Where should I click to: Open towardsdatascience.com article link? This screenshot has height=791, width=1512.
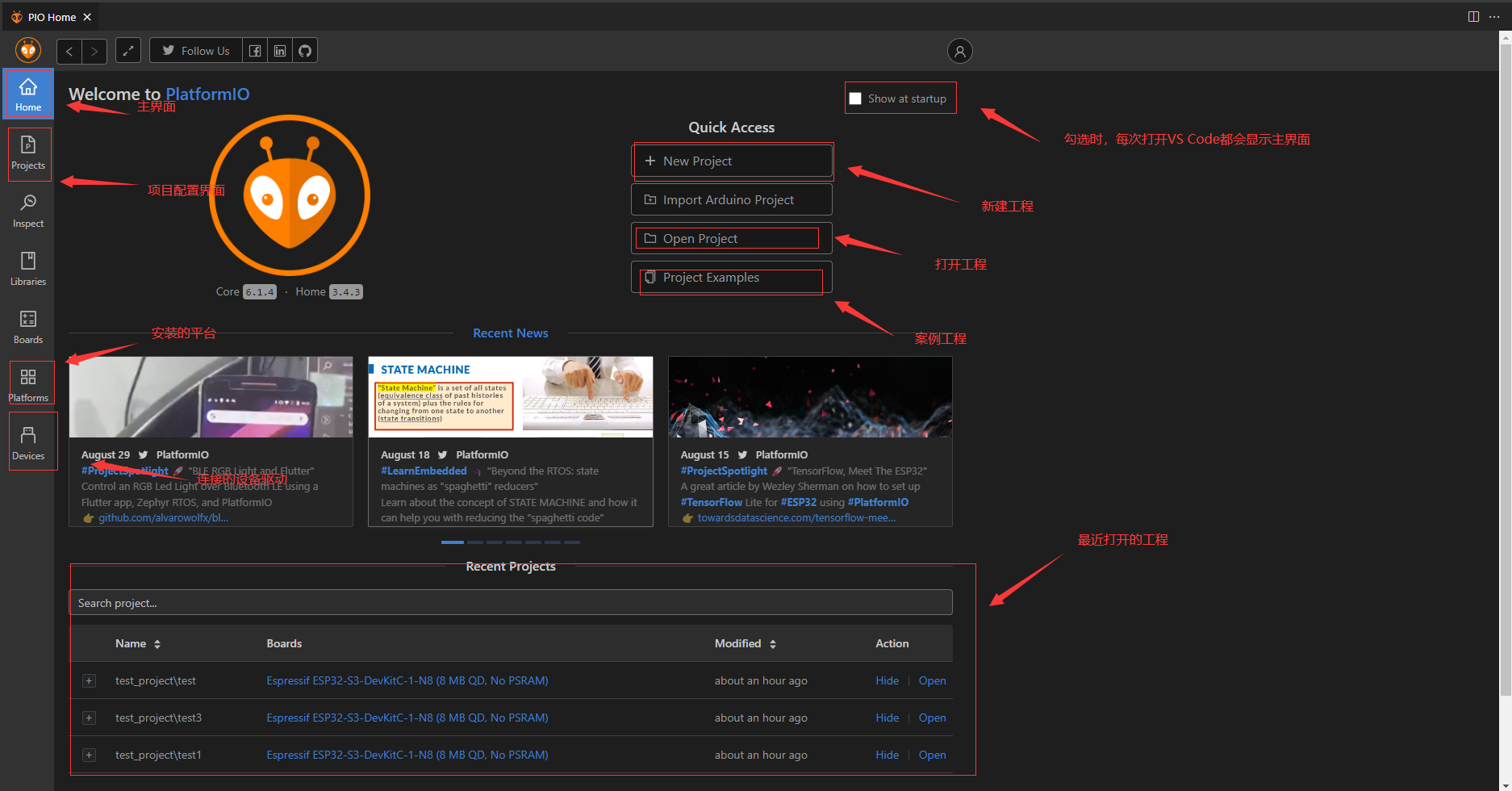(796, 517)
